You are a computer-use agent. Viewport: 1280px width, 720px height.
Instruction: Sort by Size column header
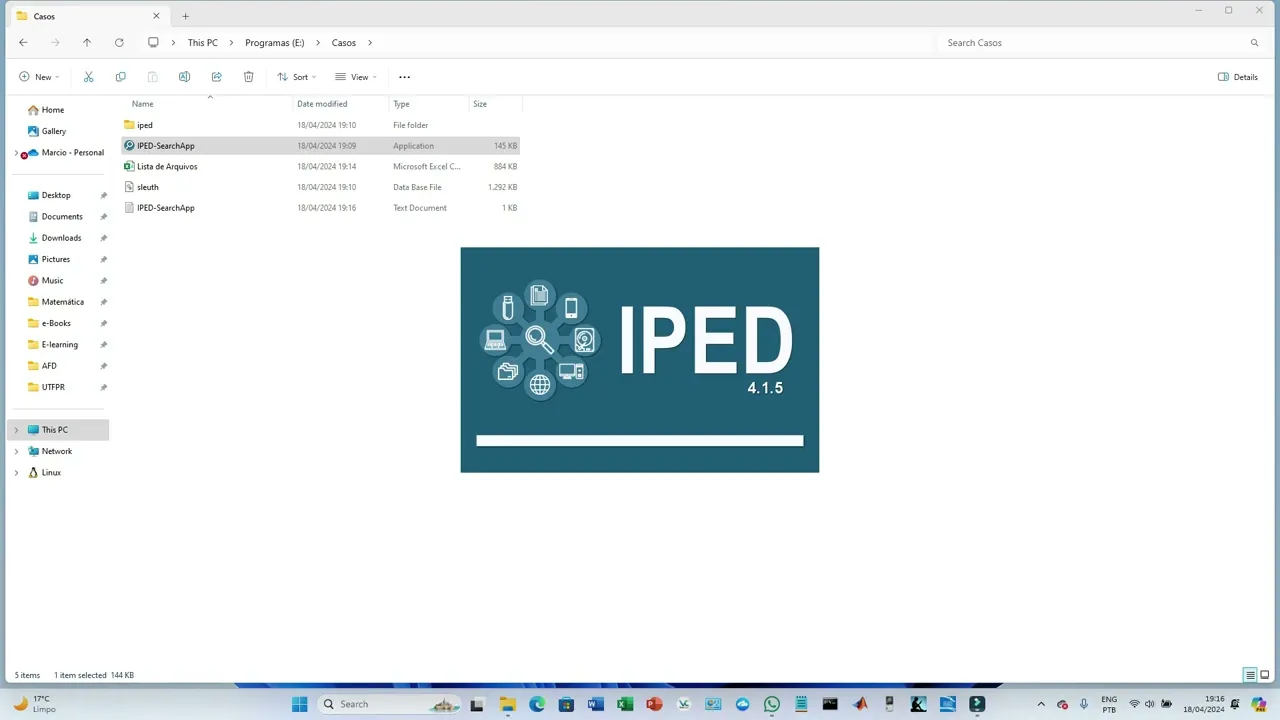480,104
